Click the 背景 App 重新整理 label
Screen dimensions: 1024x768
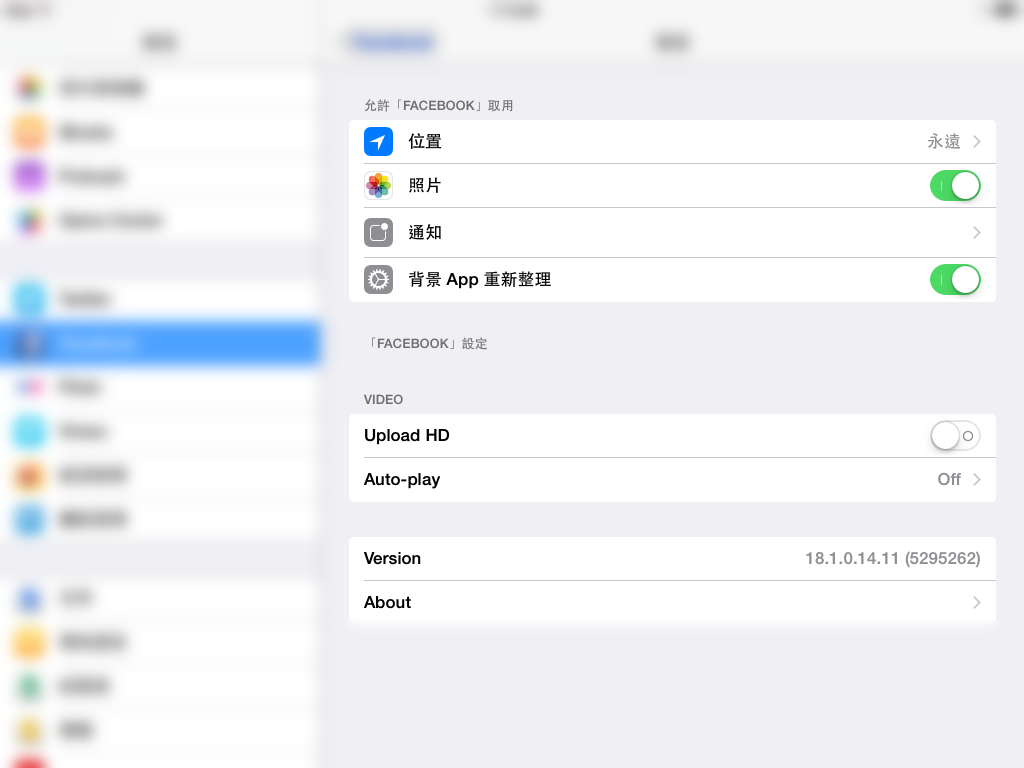click(480, 280)
